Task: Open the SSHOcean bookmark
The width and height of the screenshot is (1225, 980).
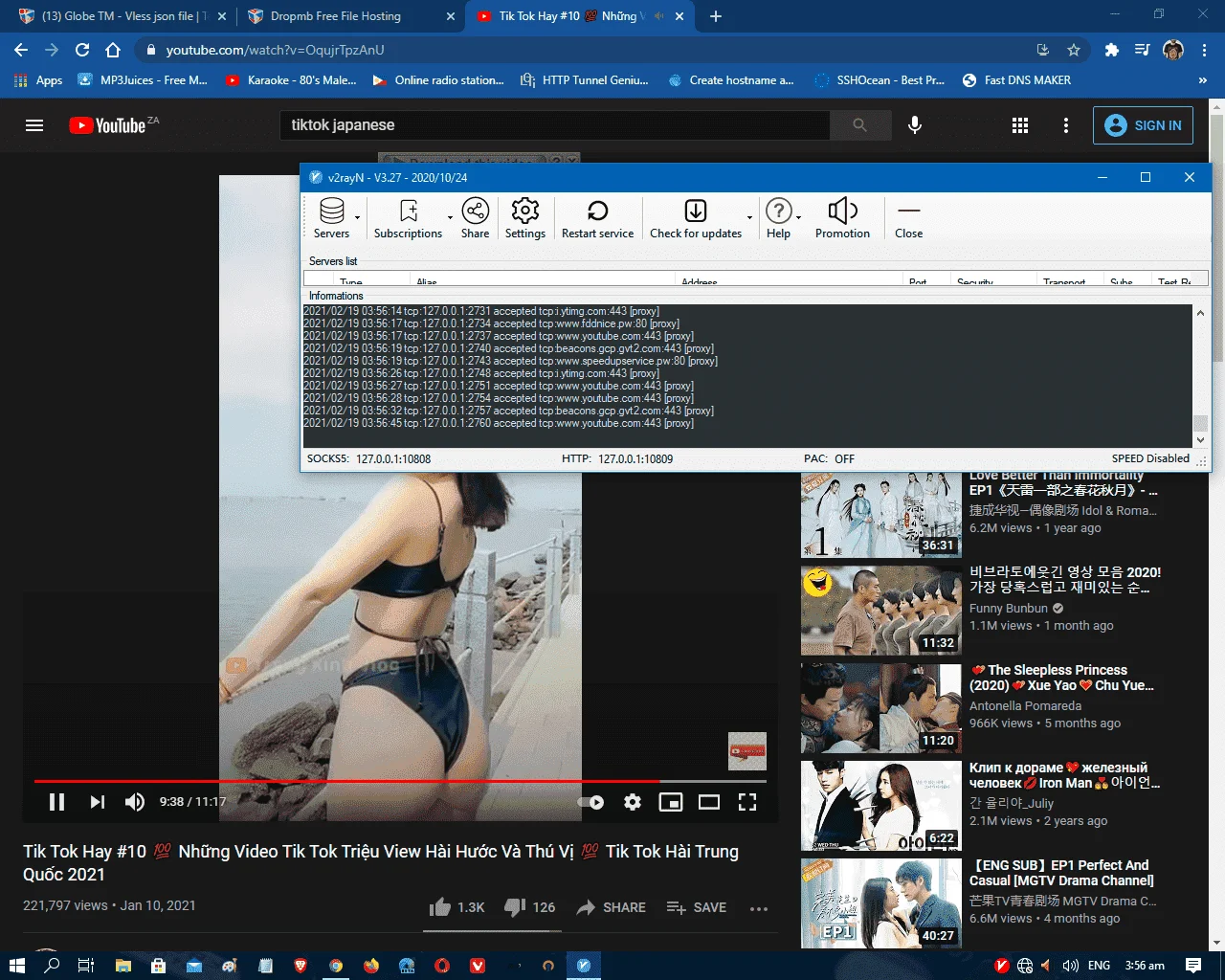Action: click(879, 80)
